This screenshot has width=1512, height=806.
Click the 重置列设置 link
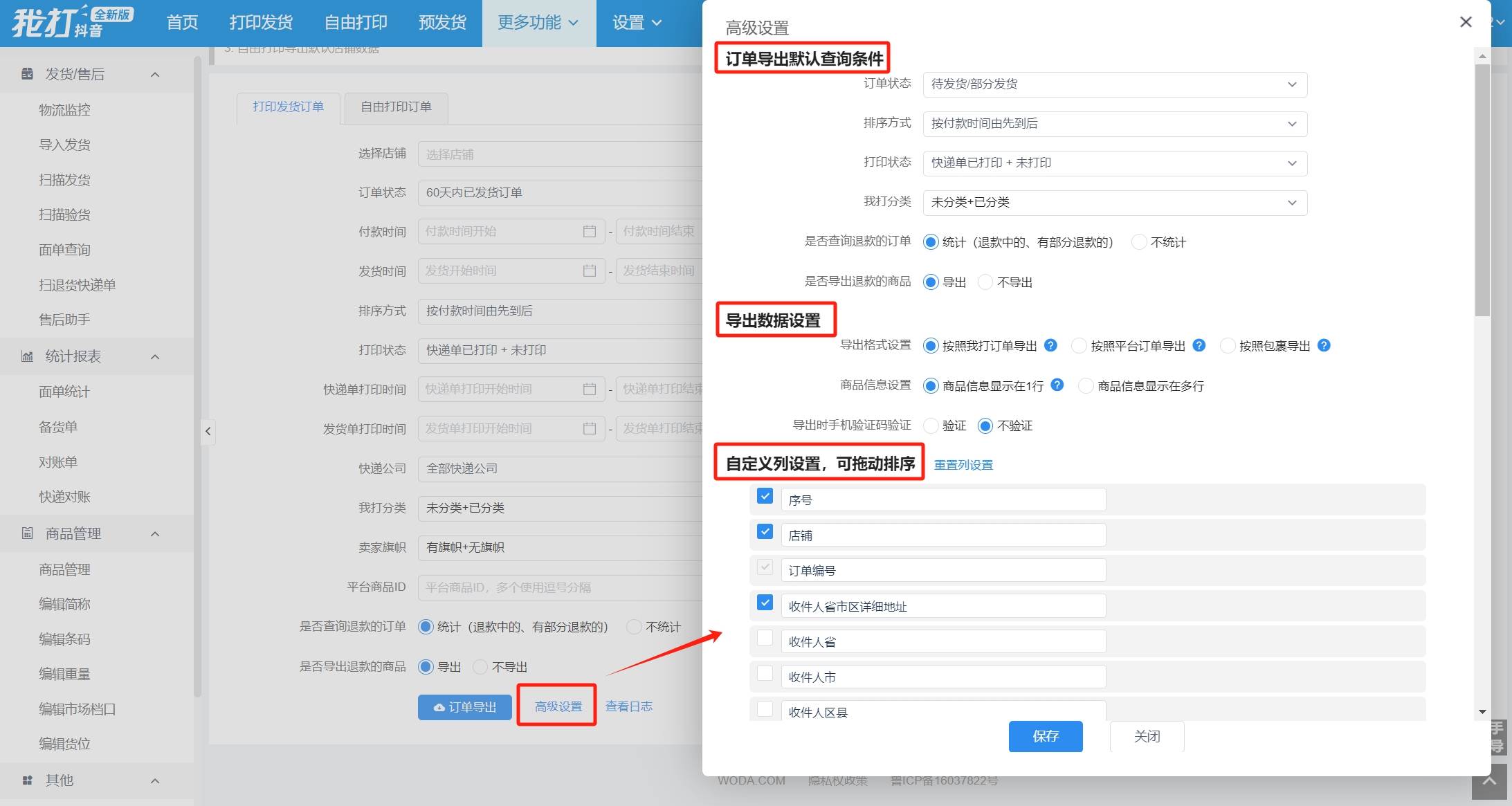point(963,465)
